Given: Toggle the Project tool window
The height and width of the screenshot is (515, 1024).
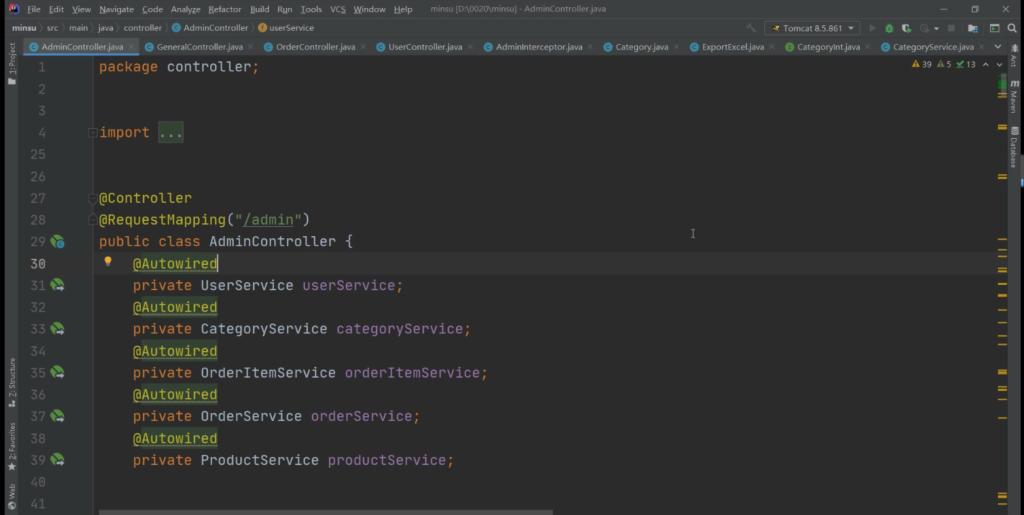Looking at the screenshot, I should (x=12, y=60).
